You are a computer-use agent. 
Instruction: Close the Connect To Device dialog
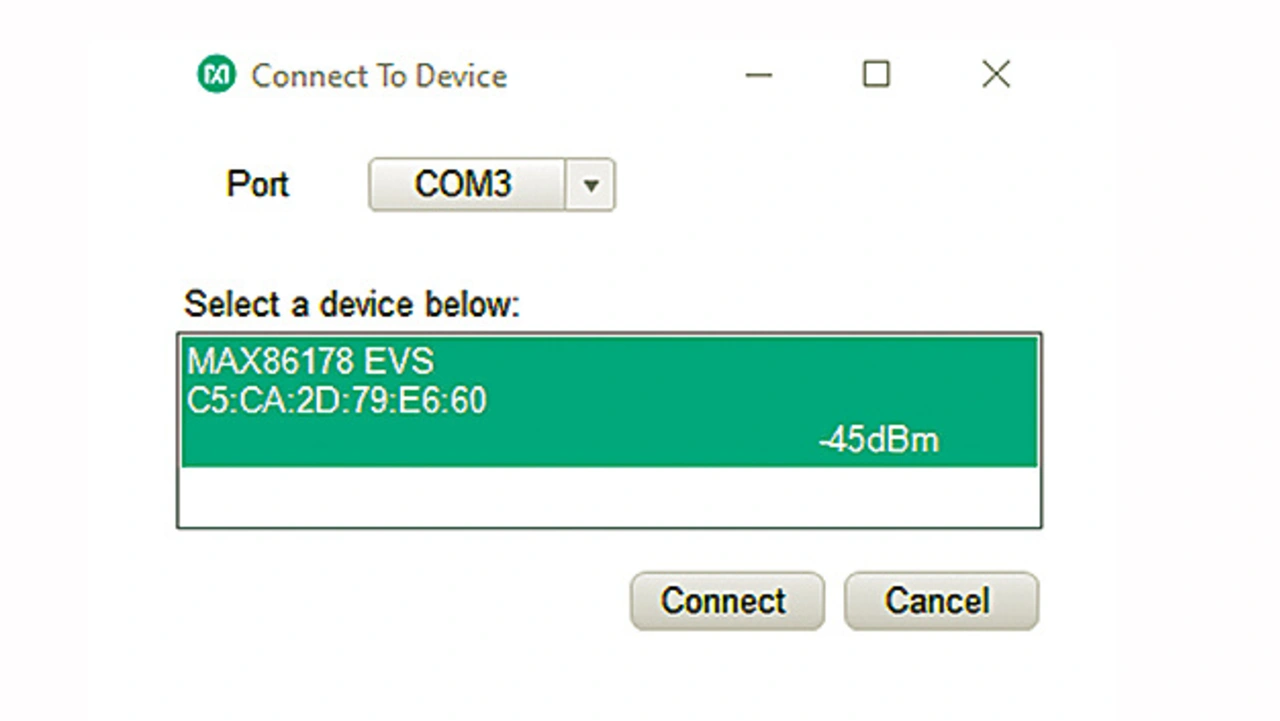[x=996, y=74]
